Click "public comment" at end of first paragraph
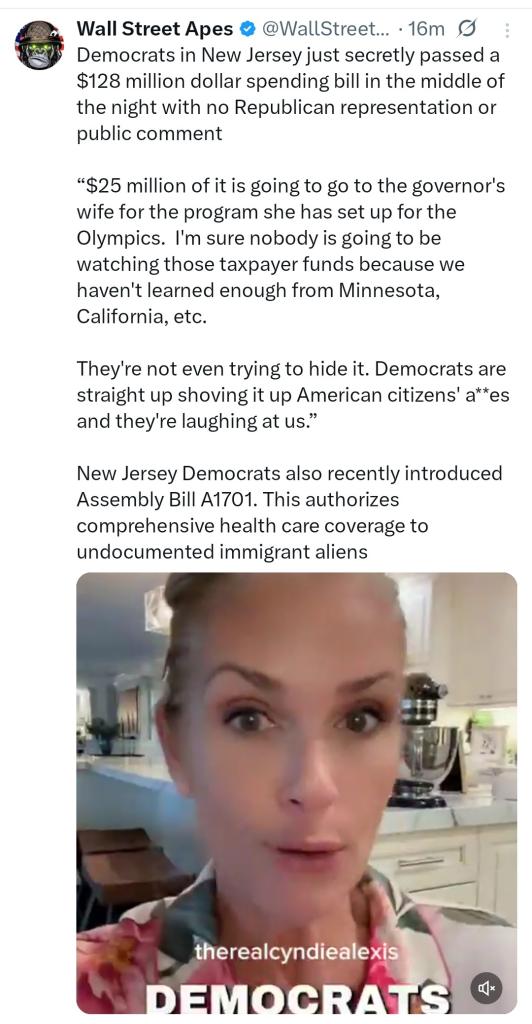The height and width of the screenshot is (1024, 532). (x=149, y=134)
